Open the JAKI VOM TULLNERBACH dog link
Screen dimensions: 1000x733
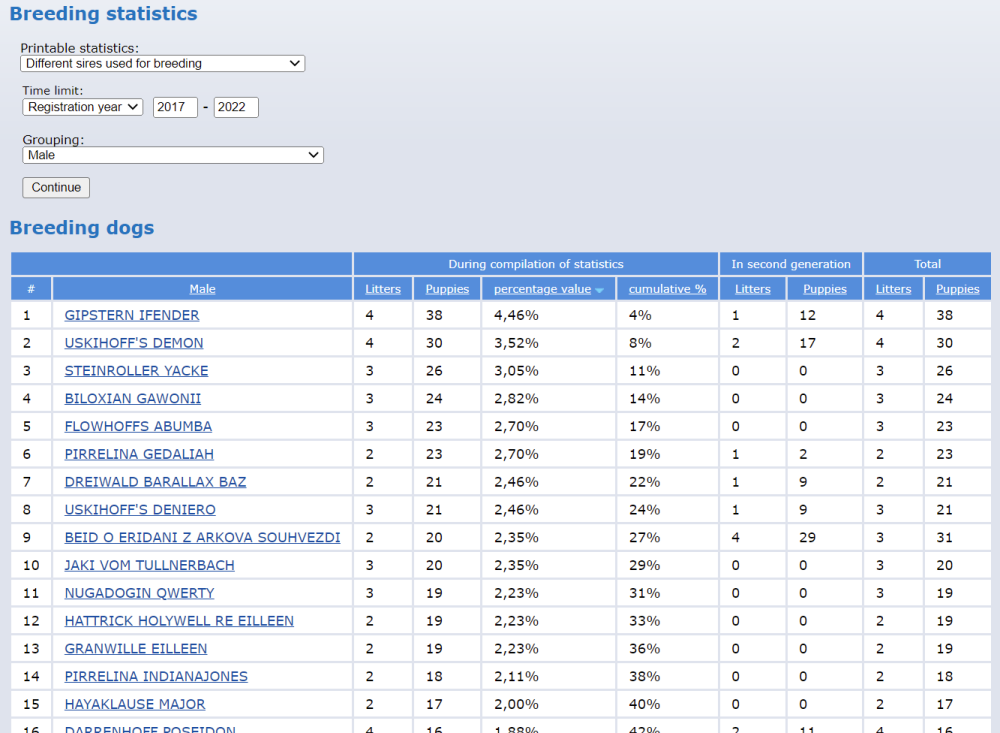[149, 565]
